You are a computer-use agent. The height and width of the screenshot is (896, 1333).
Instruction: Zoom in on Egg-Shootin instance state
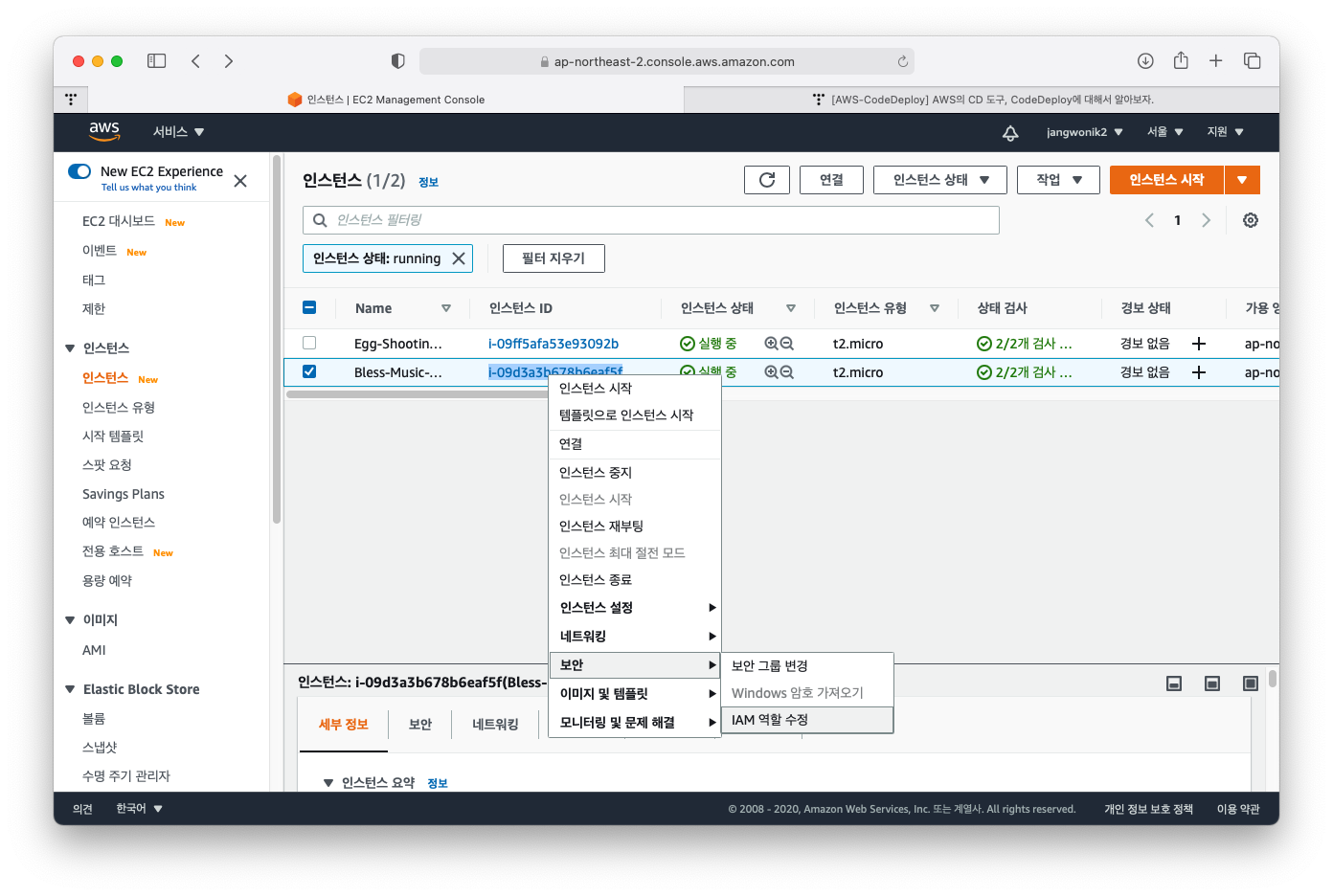point(771,344)
